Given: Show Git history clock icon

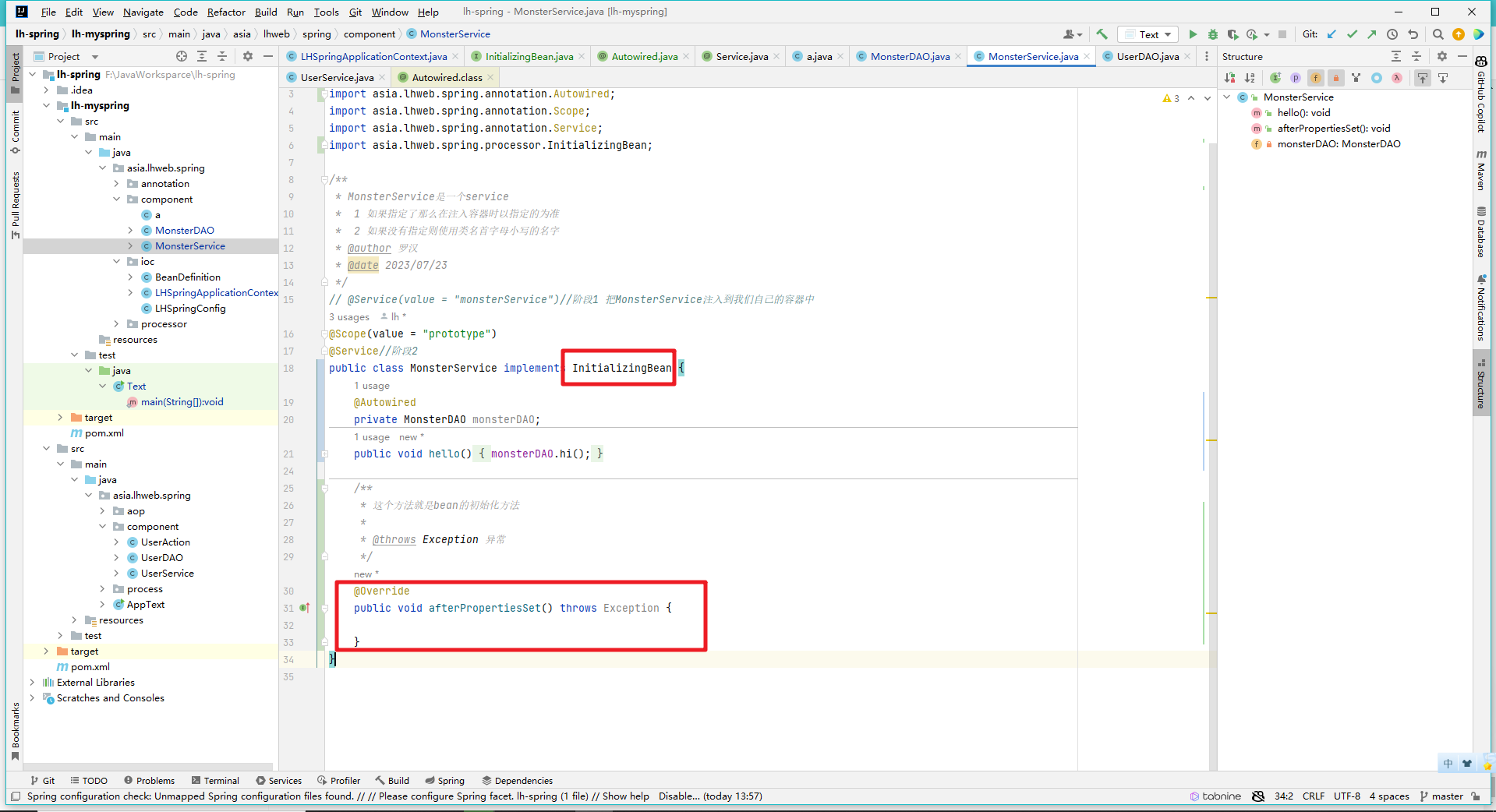Looking at the screenshot, I should coord(1392,34).
